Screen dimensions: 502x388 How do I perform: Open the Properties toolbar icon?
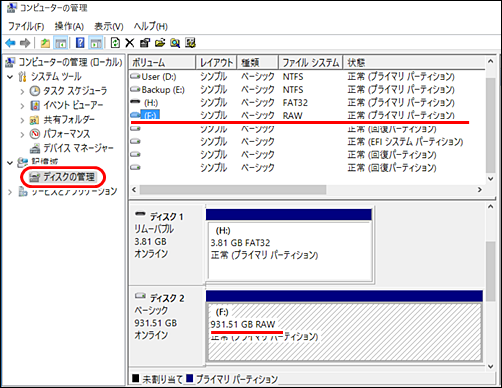coord(145,43)
